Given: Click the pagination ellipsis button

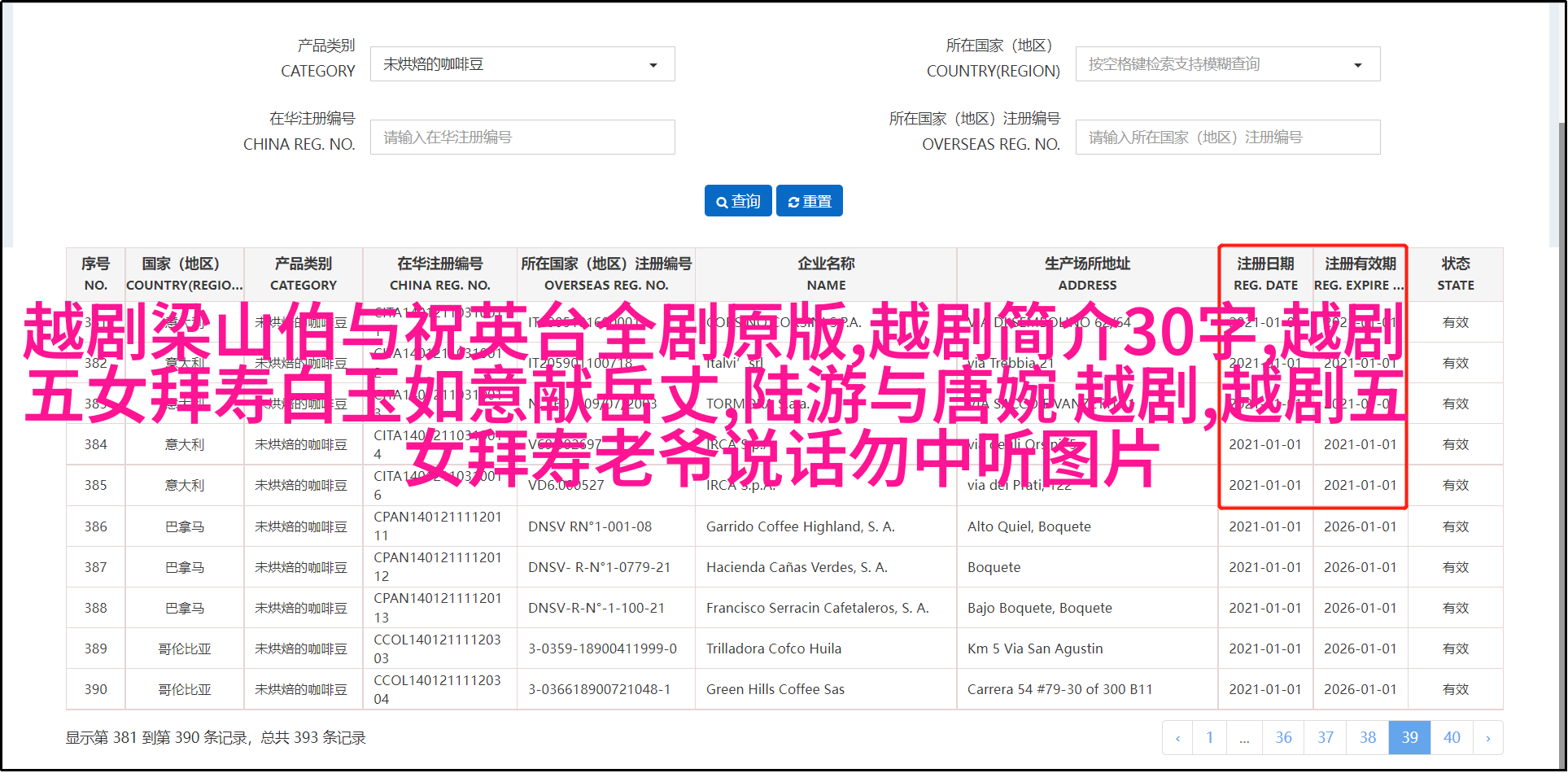Looking at the screenshot, I should (1244, 738).
